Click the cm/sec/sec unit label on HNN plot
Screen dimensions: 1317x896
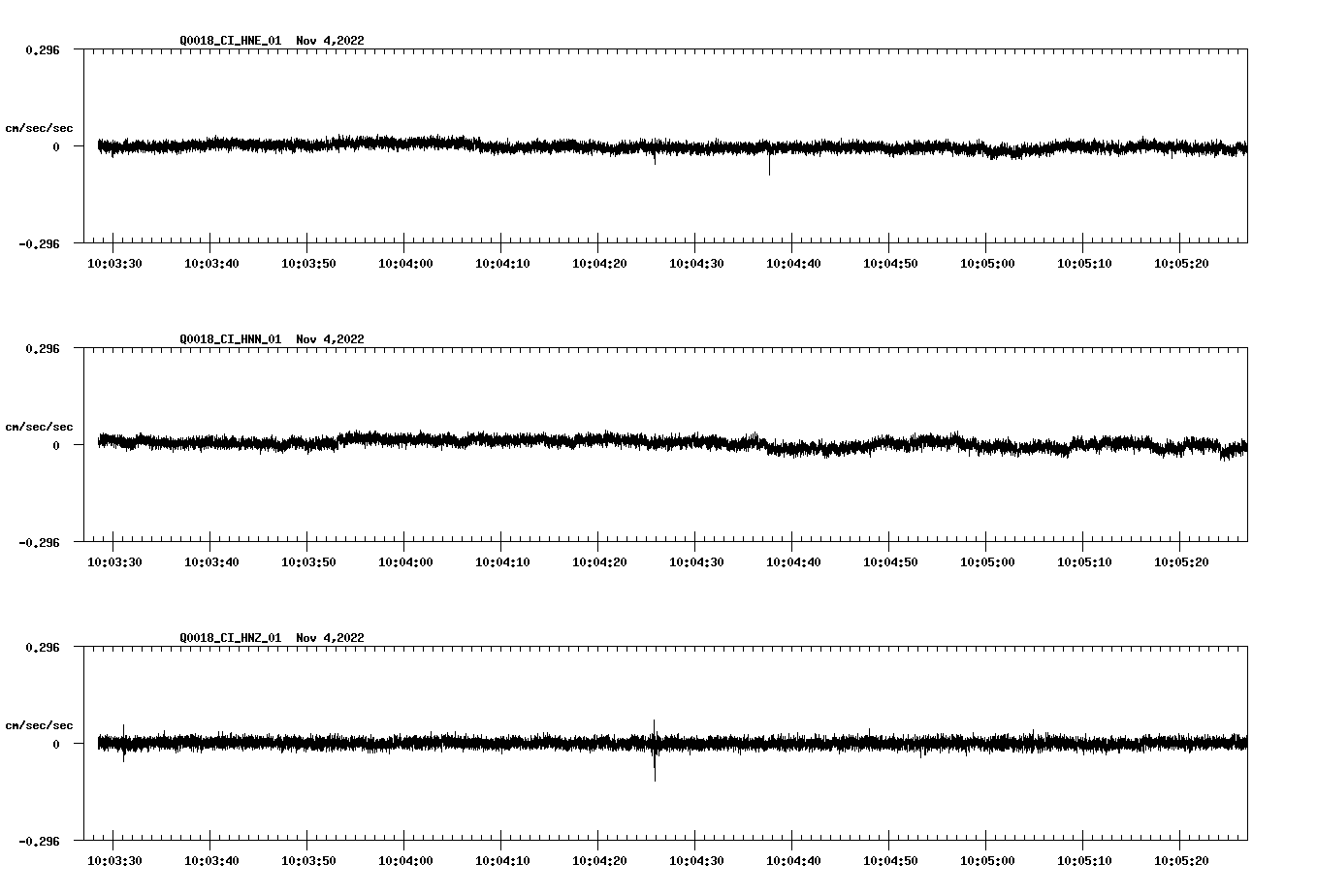click(x=39, y=427)
